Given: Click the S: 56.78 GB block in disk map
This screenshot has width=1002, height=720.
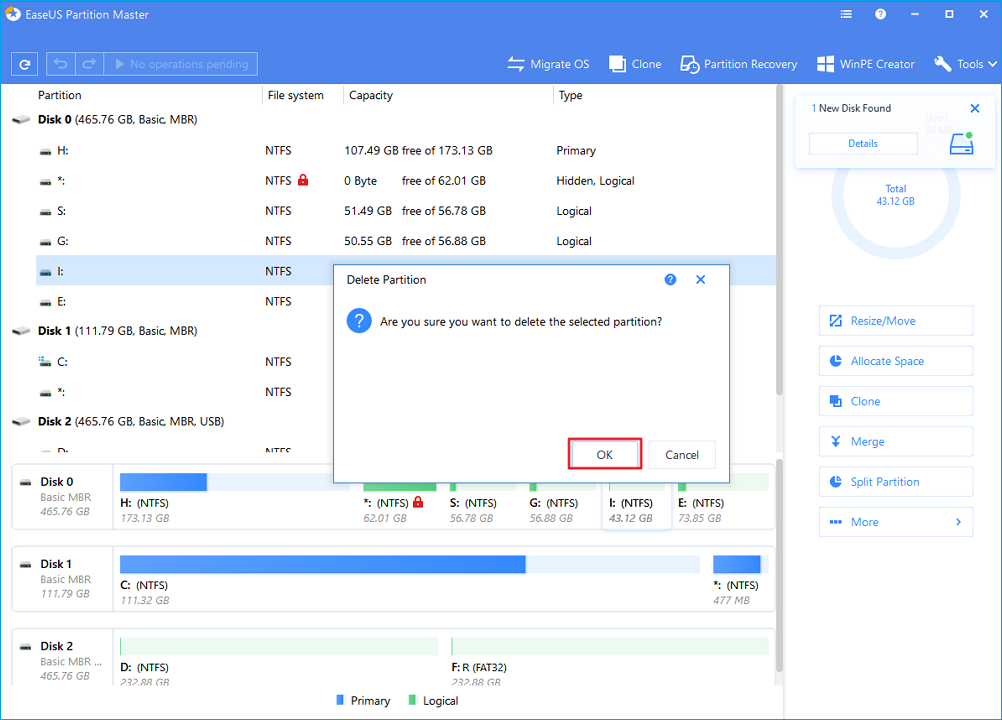Looking at the screenshot, I should (483, 501).
